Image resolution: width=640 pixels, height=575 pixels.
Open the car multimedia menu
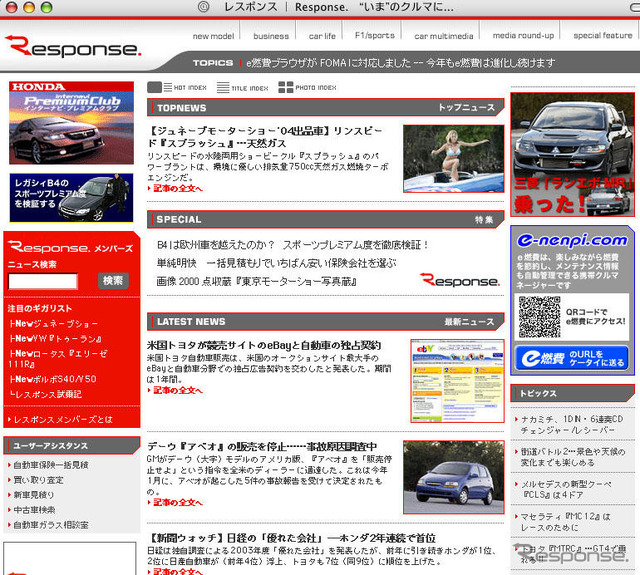pos(444,36)
